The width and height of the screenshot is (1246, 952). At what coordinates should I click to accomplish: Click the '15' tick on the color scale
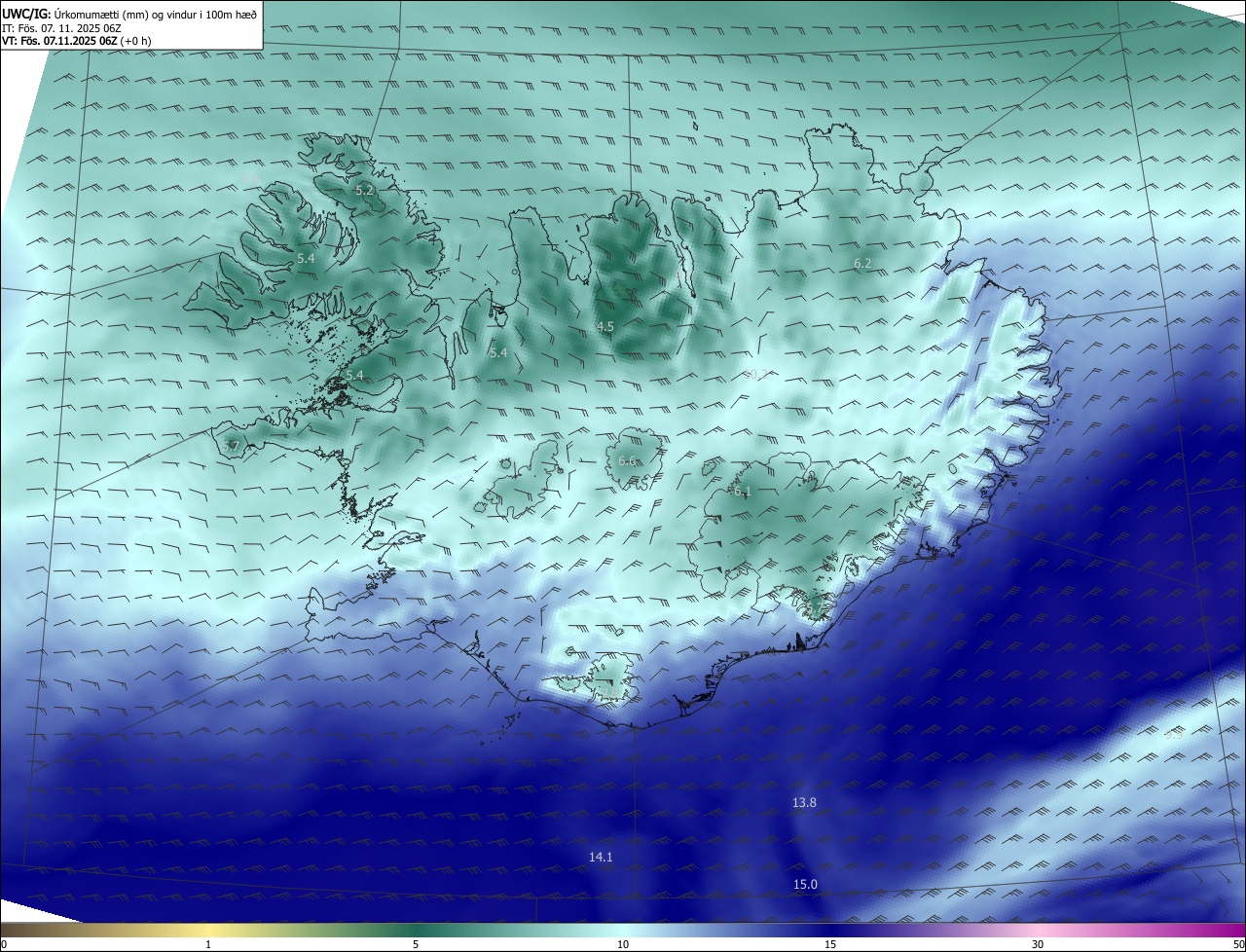(x=830, y=944)
